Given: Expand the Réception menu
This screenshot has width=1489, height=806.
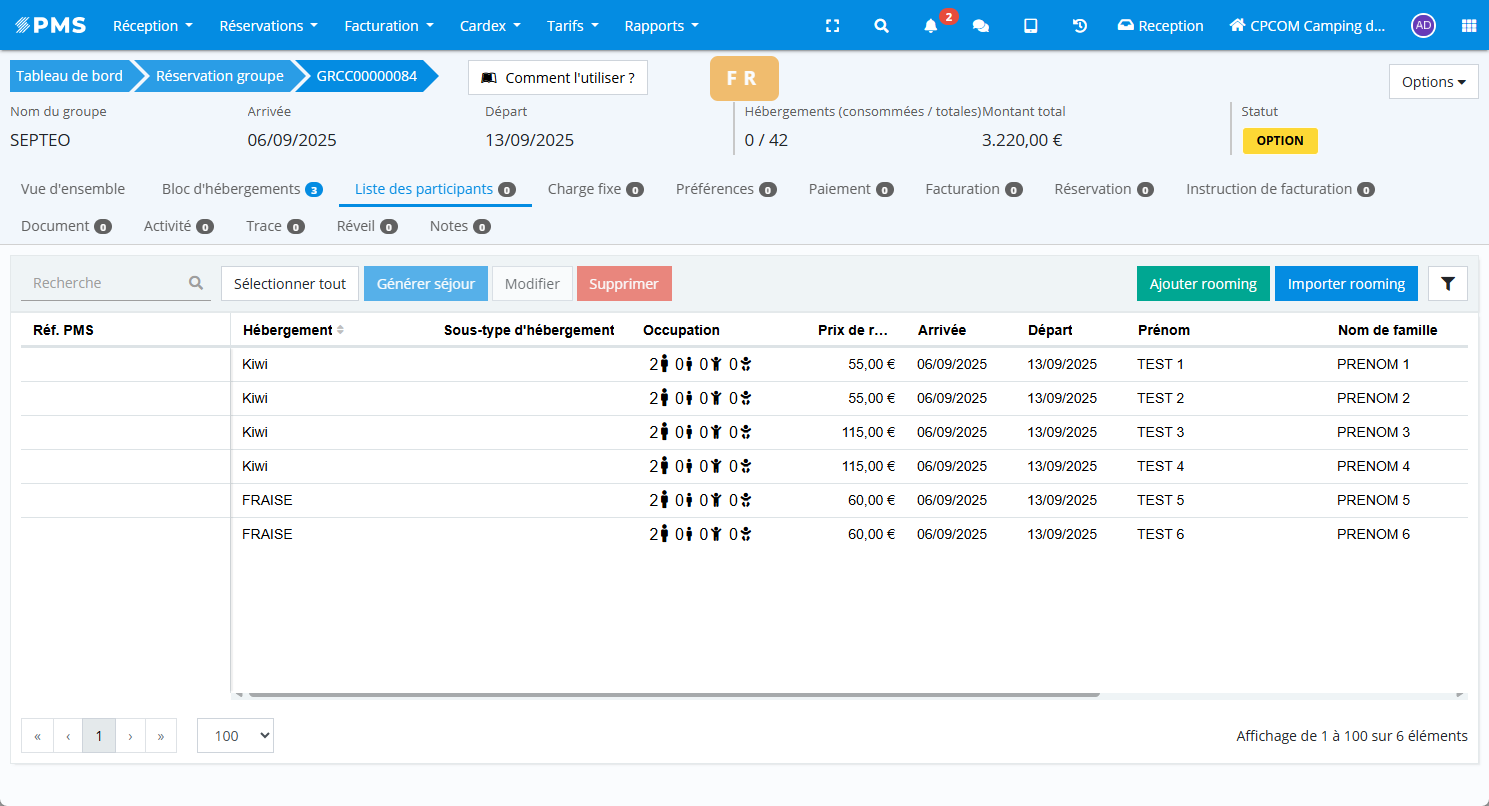Looking at the screenshot, I should pos(152,26).
